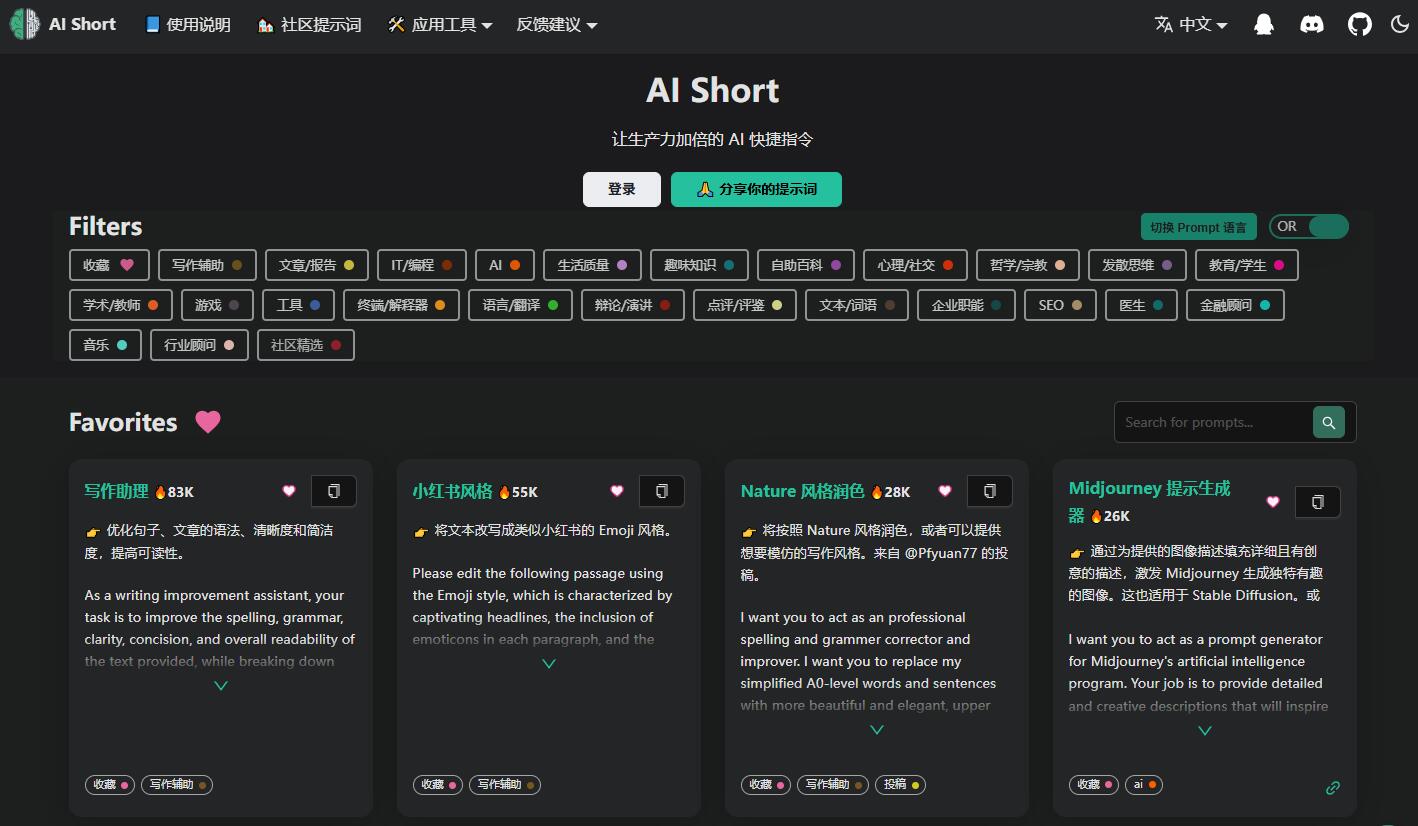Select the 文本/词语 filter tag
Screen dimensions: 1418x826
pyautogui.click(x=857, y=305)
